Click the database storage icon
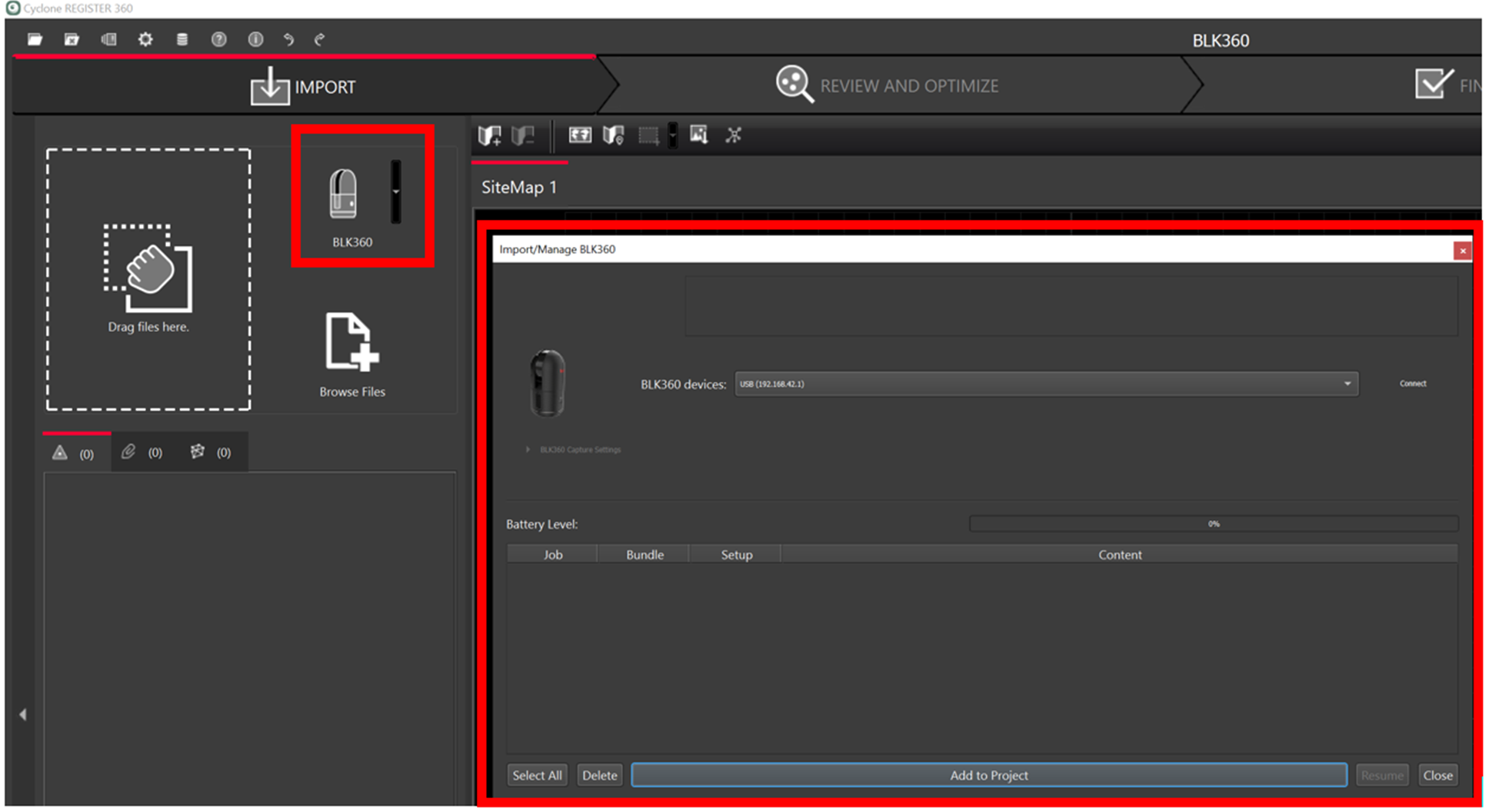Screen dimensions: 1489x812 coord(182,39)
